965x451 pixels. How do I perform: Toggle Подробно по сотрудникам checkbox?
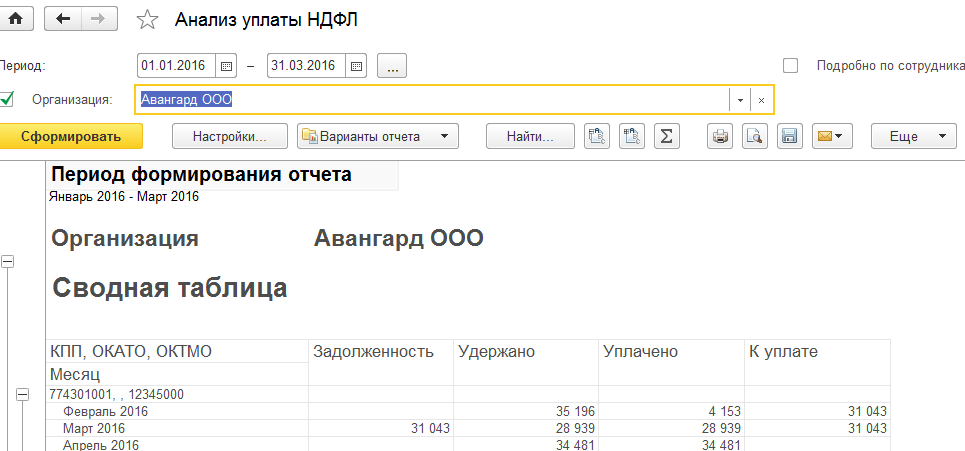[x=790, y=66]
